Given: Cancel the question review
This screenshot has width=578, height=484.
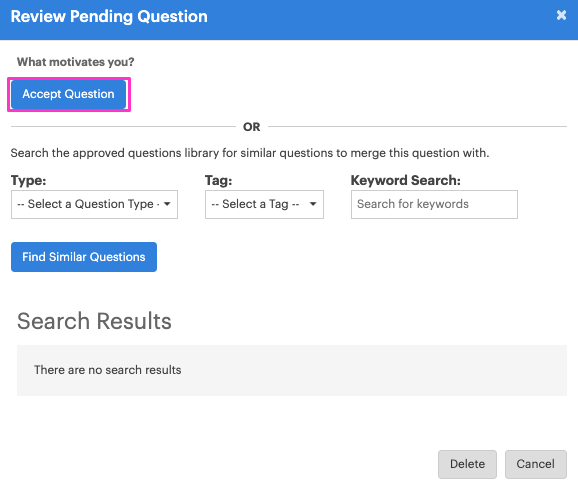Looking at the screenshot, I should click(x=536, y=464).
